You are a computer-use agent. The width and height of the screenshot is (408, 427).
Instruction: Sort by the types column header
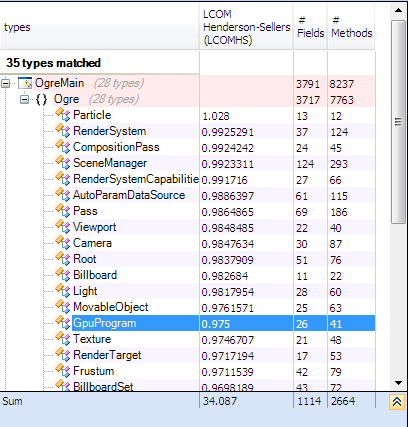click(99, 27)
